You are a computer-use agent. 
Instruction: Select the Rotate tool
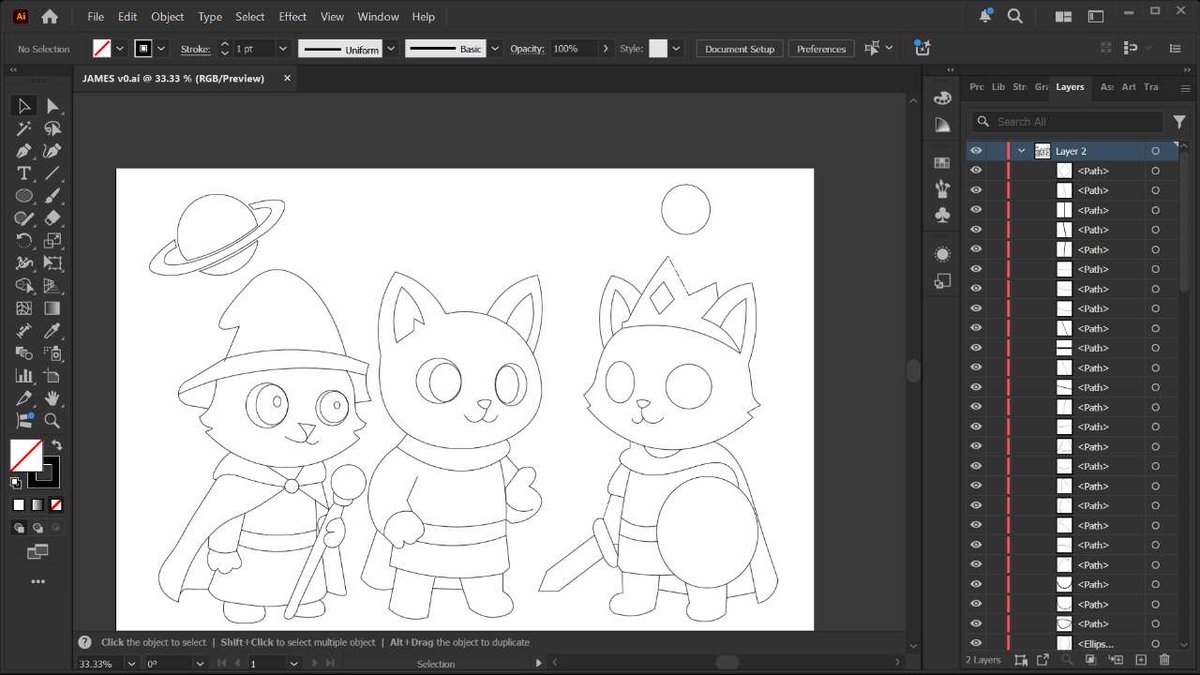(x=25, y=241)
